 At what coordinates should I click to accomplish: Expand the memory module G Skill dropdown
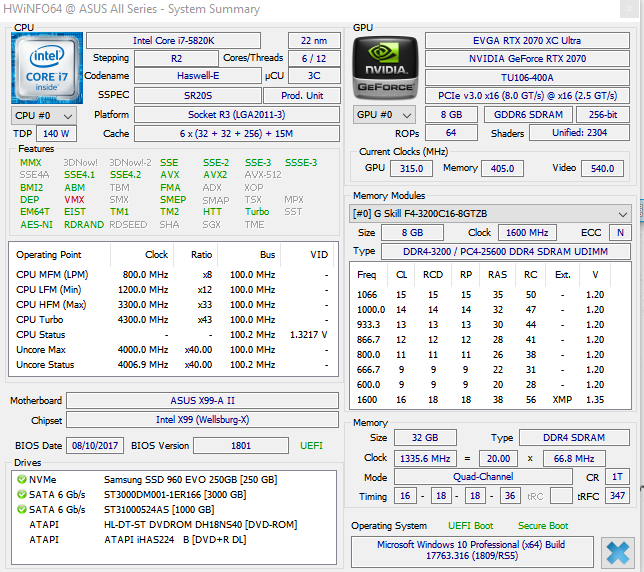(490, 214)
